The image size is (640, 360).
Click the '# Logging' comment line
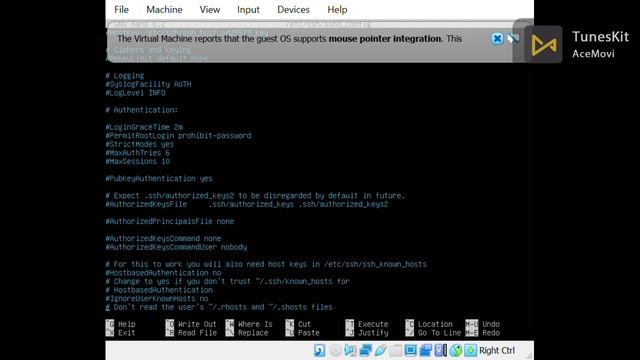tap(124, 76)
